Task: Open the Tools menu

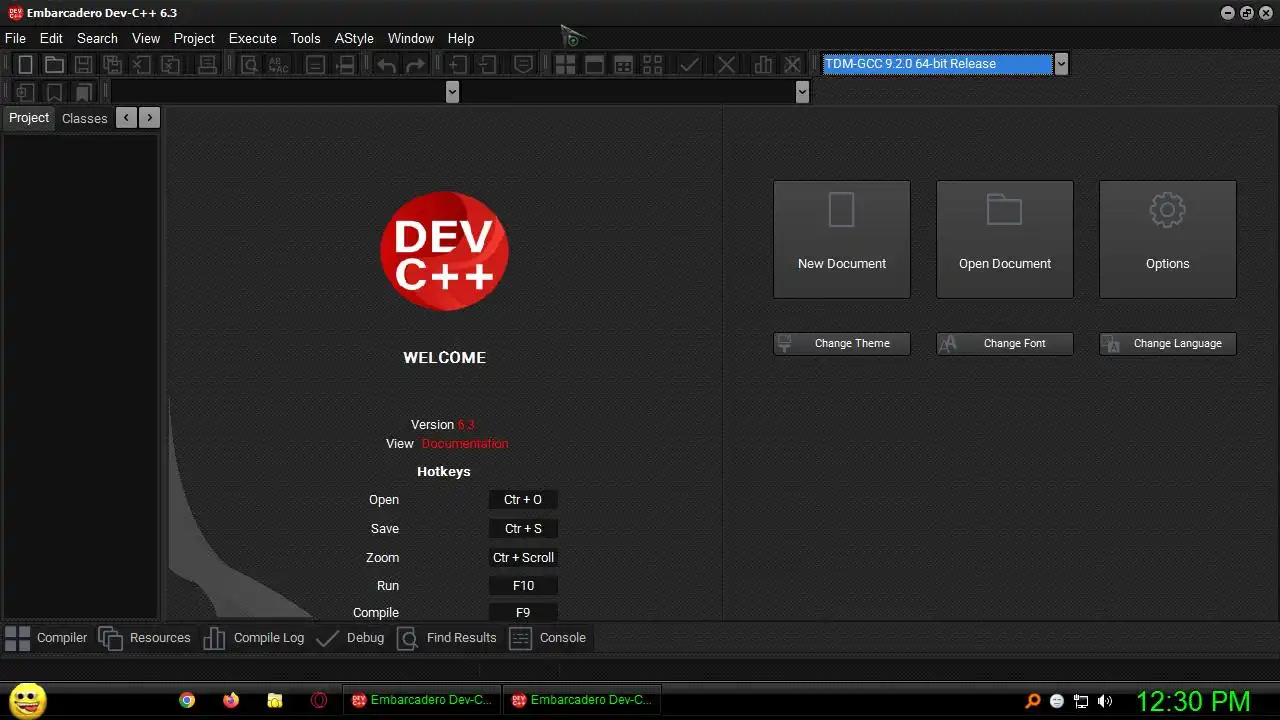Action: [305, 38]
